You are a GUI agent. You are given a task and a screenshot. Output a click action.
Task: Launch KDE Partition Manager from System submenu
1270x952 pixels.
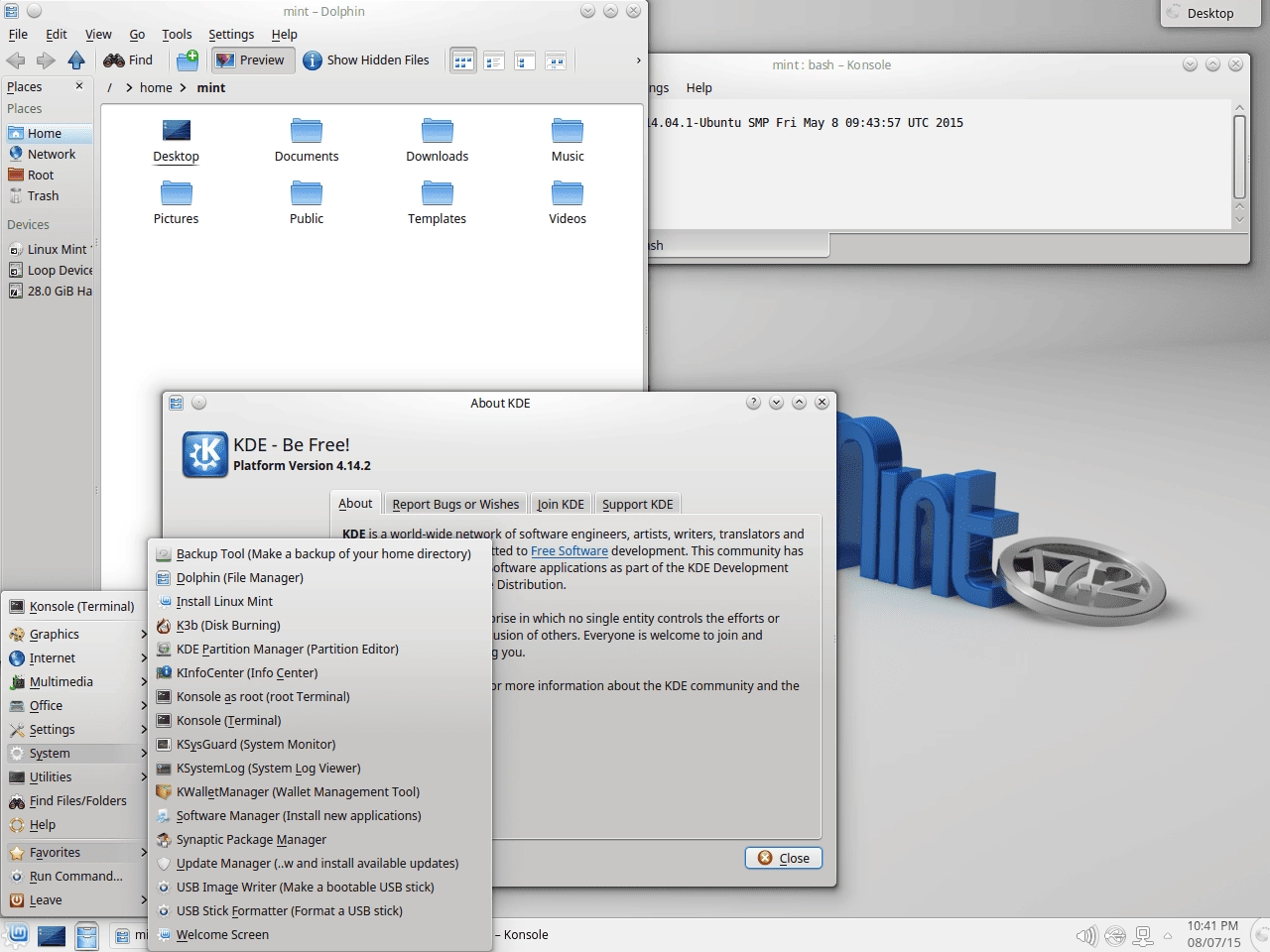pyautogui.click(x=319, y=649)
